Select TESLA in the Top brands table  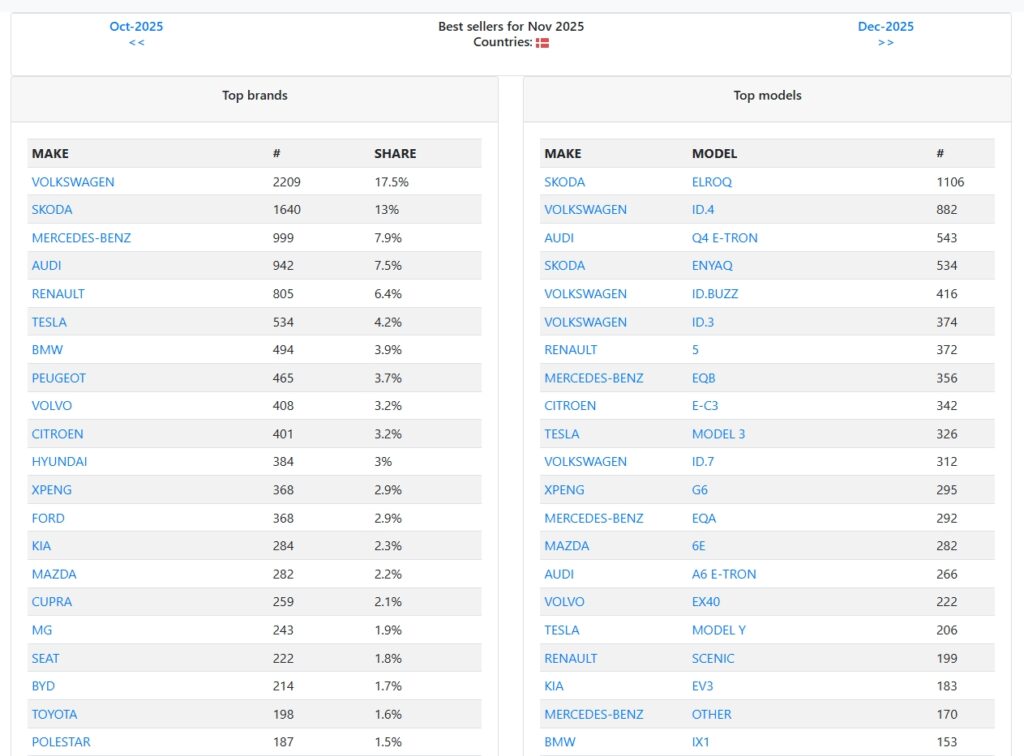click(49, 322)
